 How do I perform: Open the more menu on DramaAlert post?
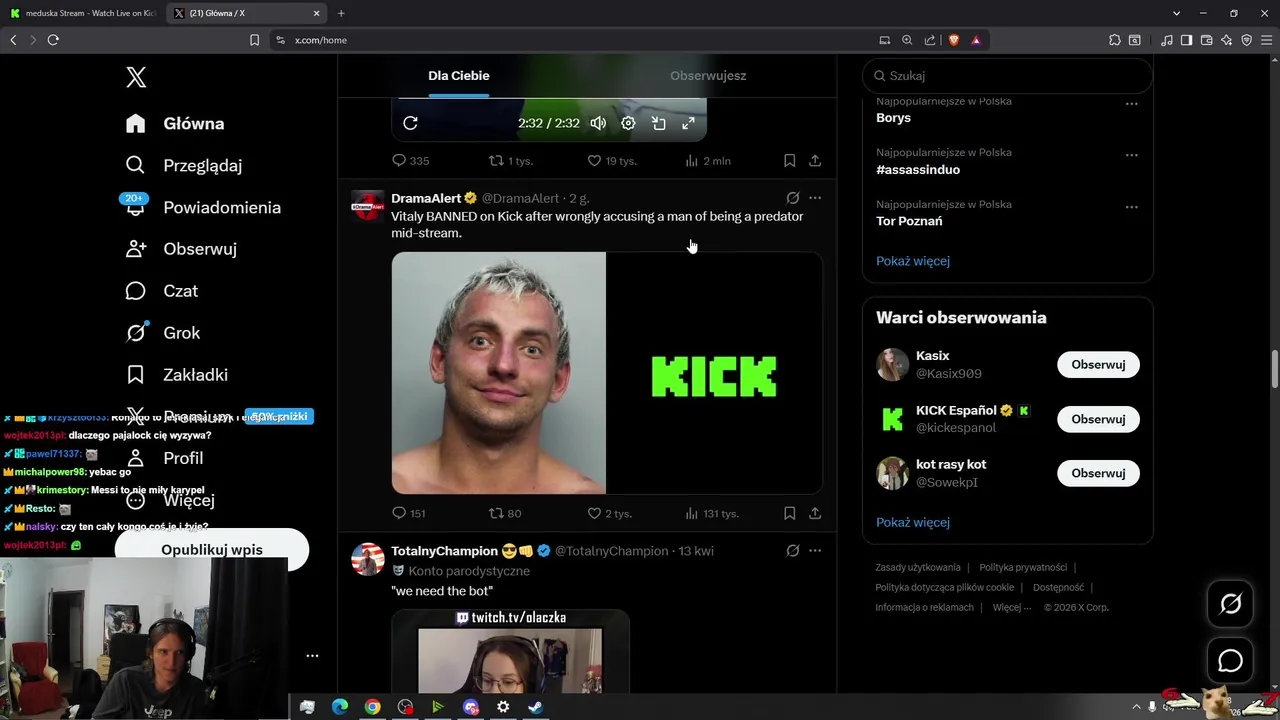(x=815, y=198)
